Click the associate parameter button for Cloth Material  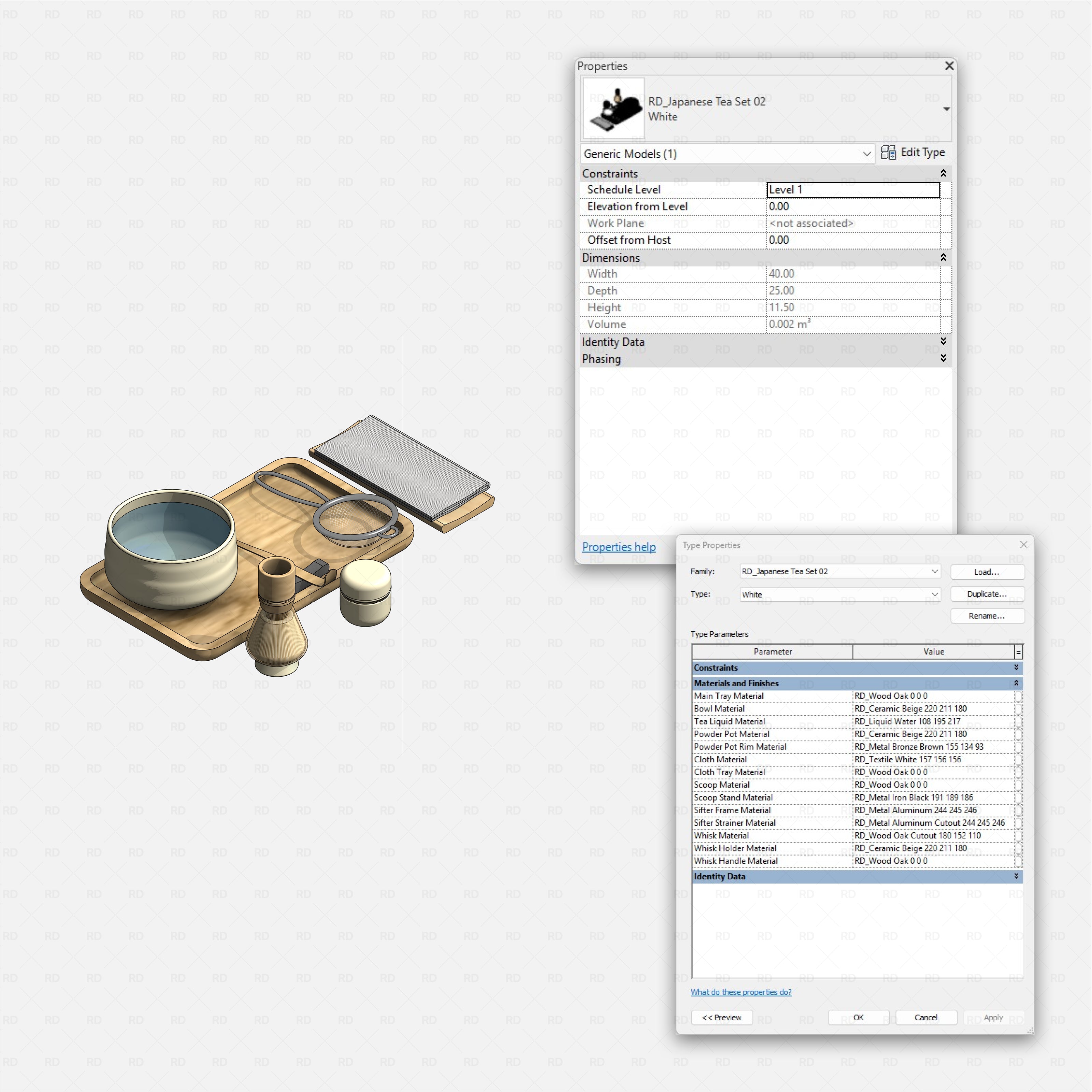(1019, 760)
